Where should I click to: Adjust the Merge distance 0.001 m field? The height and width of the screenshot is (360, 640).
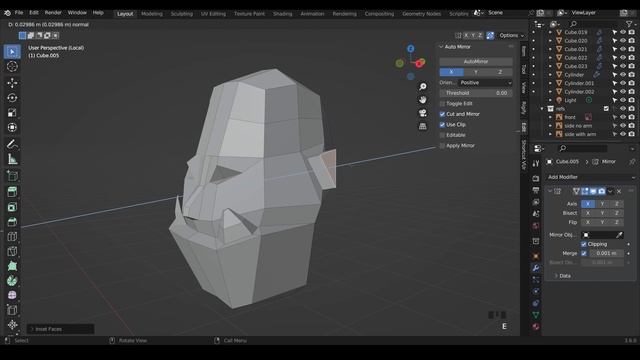coord(607,253)
